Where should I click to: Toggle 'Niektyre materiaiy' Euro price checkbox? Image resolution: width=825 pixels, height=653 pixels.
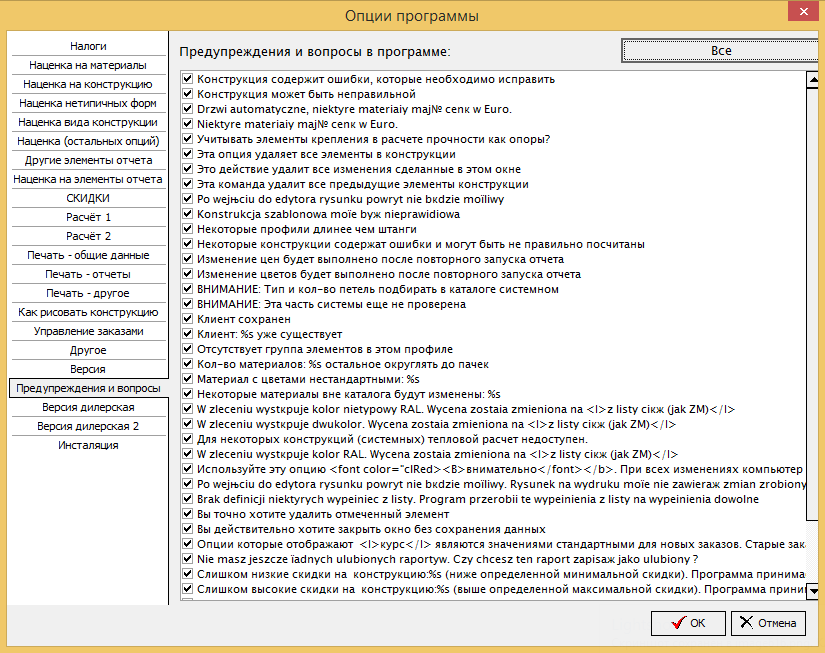pyautogui.click(x=187, y=124)
